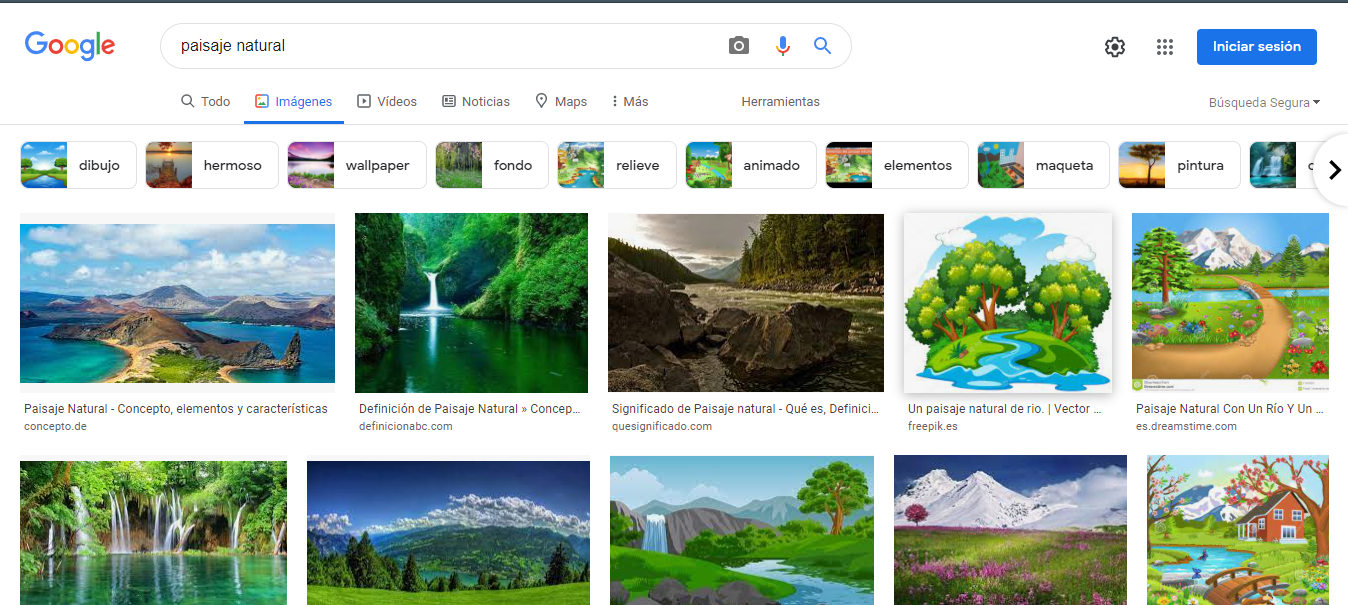
Task: Activate the microphone voice search icon
Action: pos(782,46)
